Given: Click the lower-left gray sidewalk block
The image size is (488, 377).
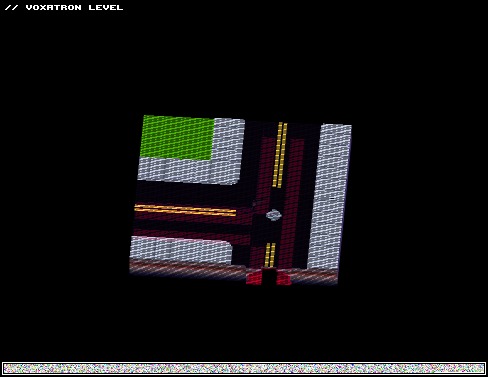Looking at the screenshot, I should click(x=181, y=250).
